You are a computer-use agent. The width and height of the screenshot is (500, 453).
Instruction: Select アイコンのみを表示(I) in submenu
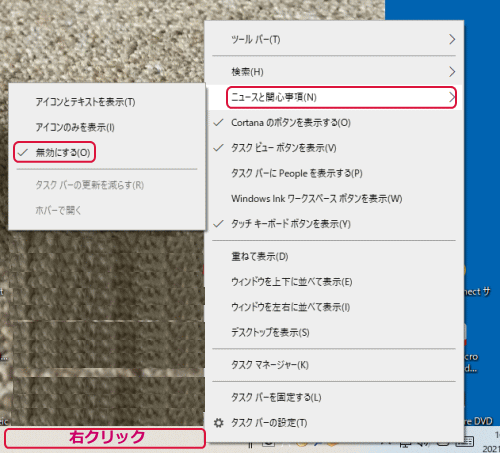coord(106,127)
